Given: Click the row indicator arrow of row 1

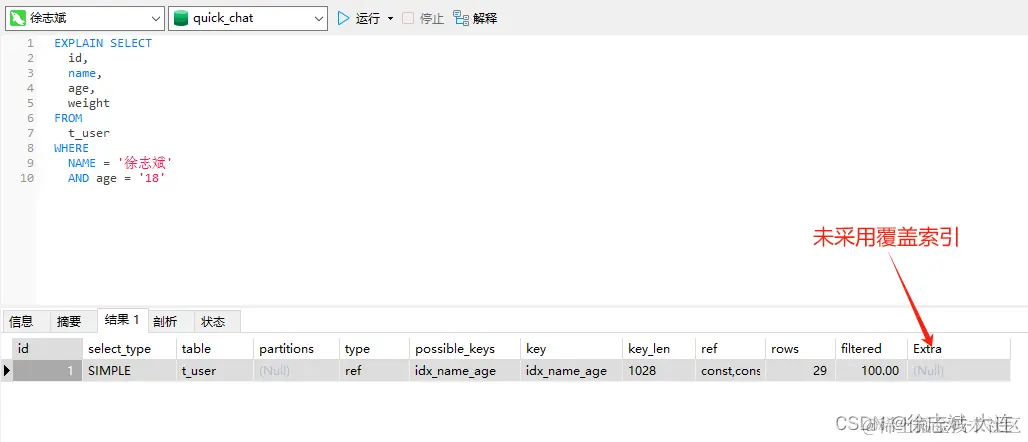Looking at the screenshot, I should coord(7,371).
